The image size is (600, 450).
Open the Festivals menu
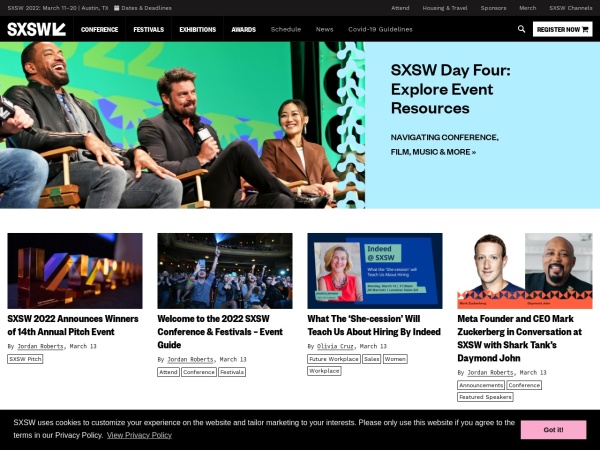148,29
